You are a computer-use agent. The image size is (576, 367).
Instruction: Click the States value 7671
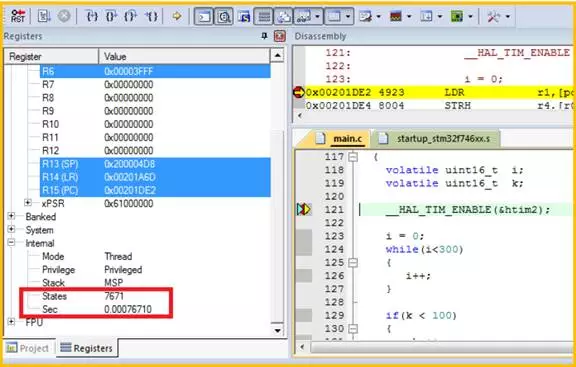pyautogui.click(x=114, y=296)
